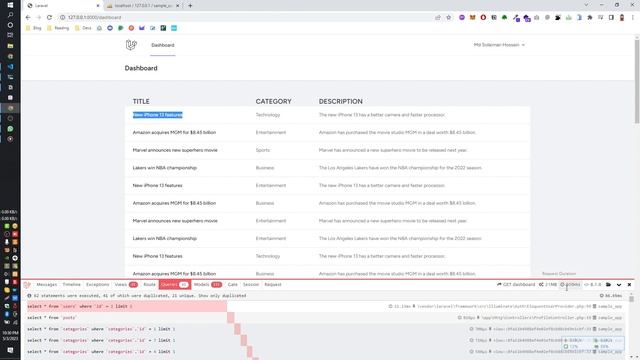Open the Debugbar Timeline tab

click(x=71, y=284)
